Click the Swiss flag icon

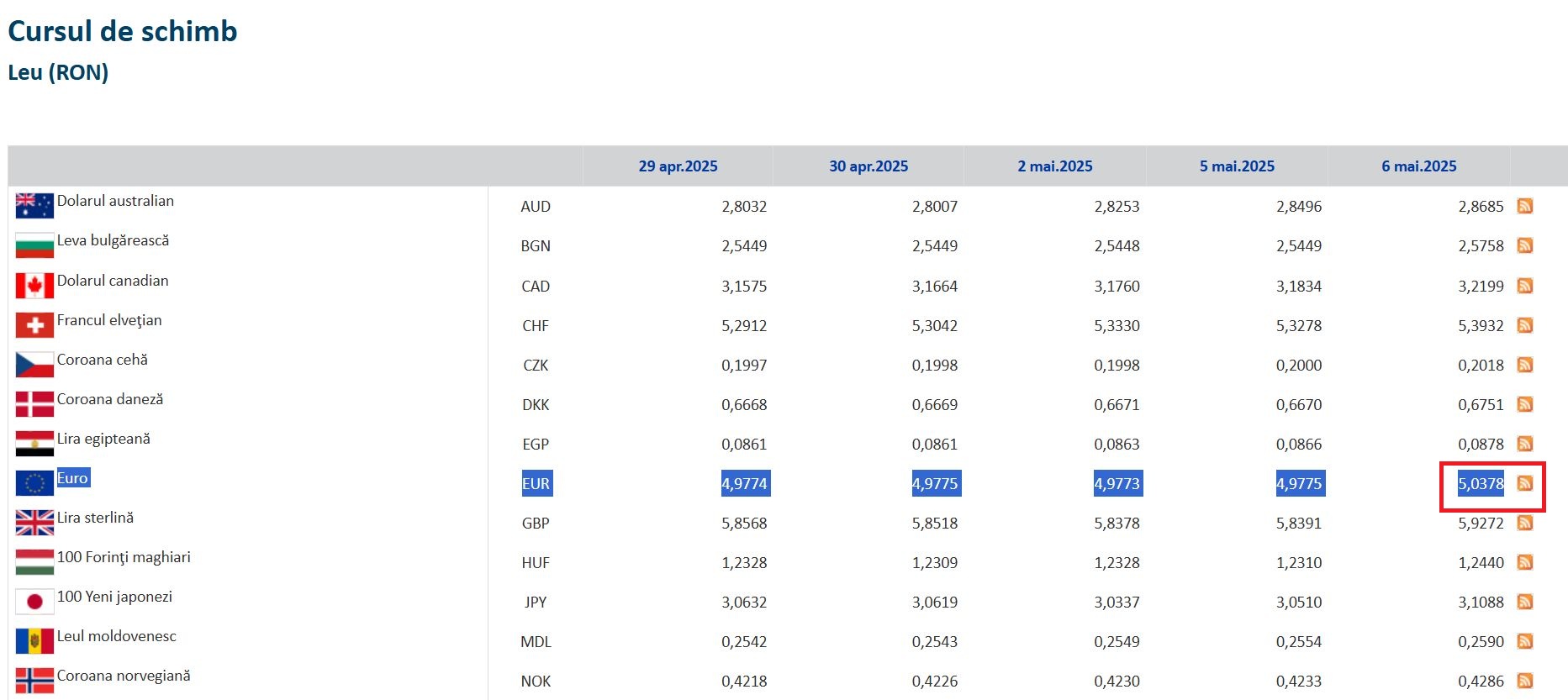coord(34,325)
